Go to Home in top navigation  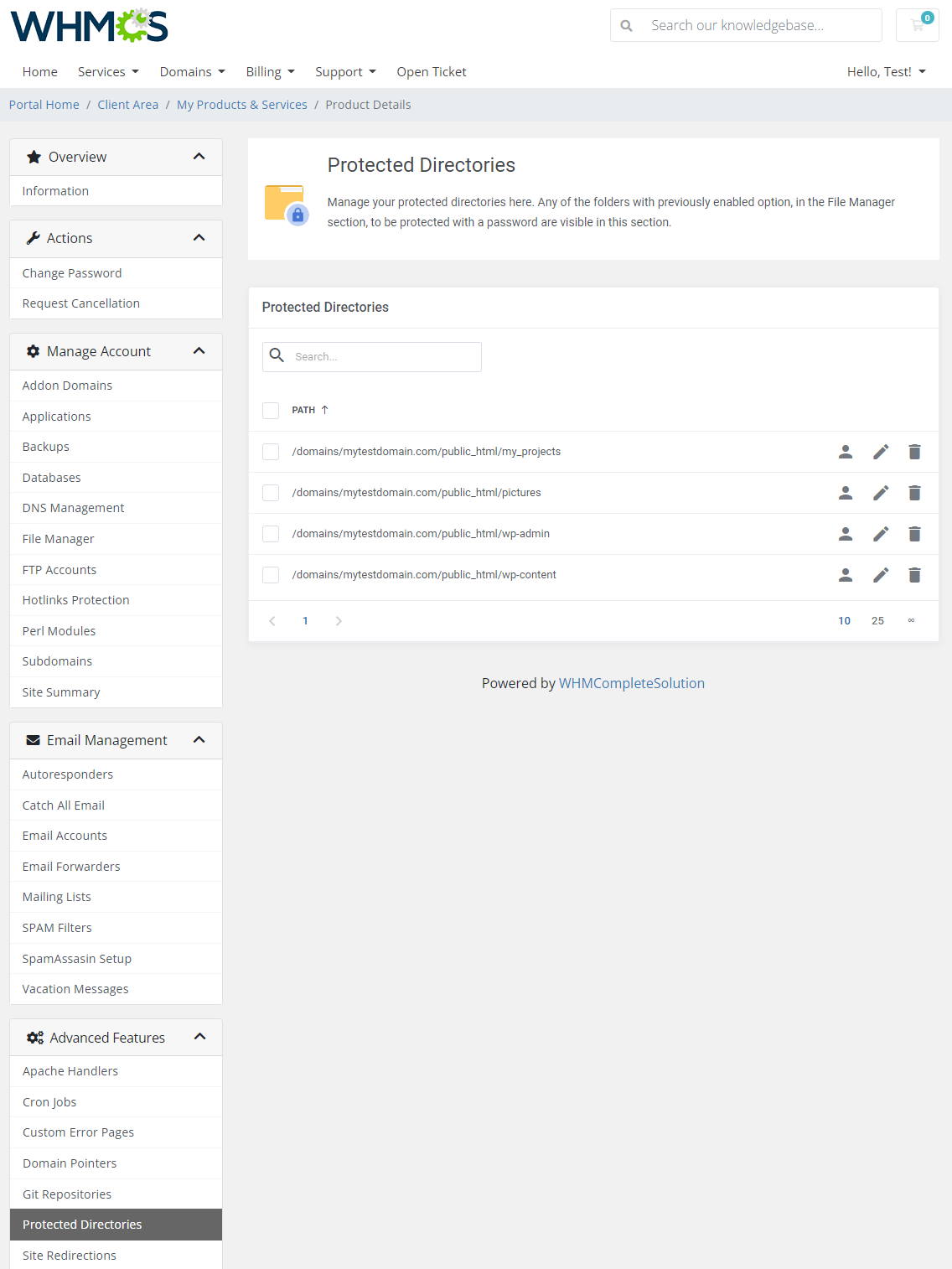pyautogui.click(x=40, y=72)
